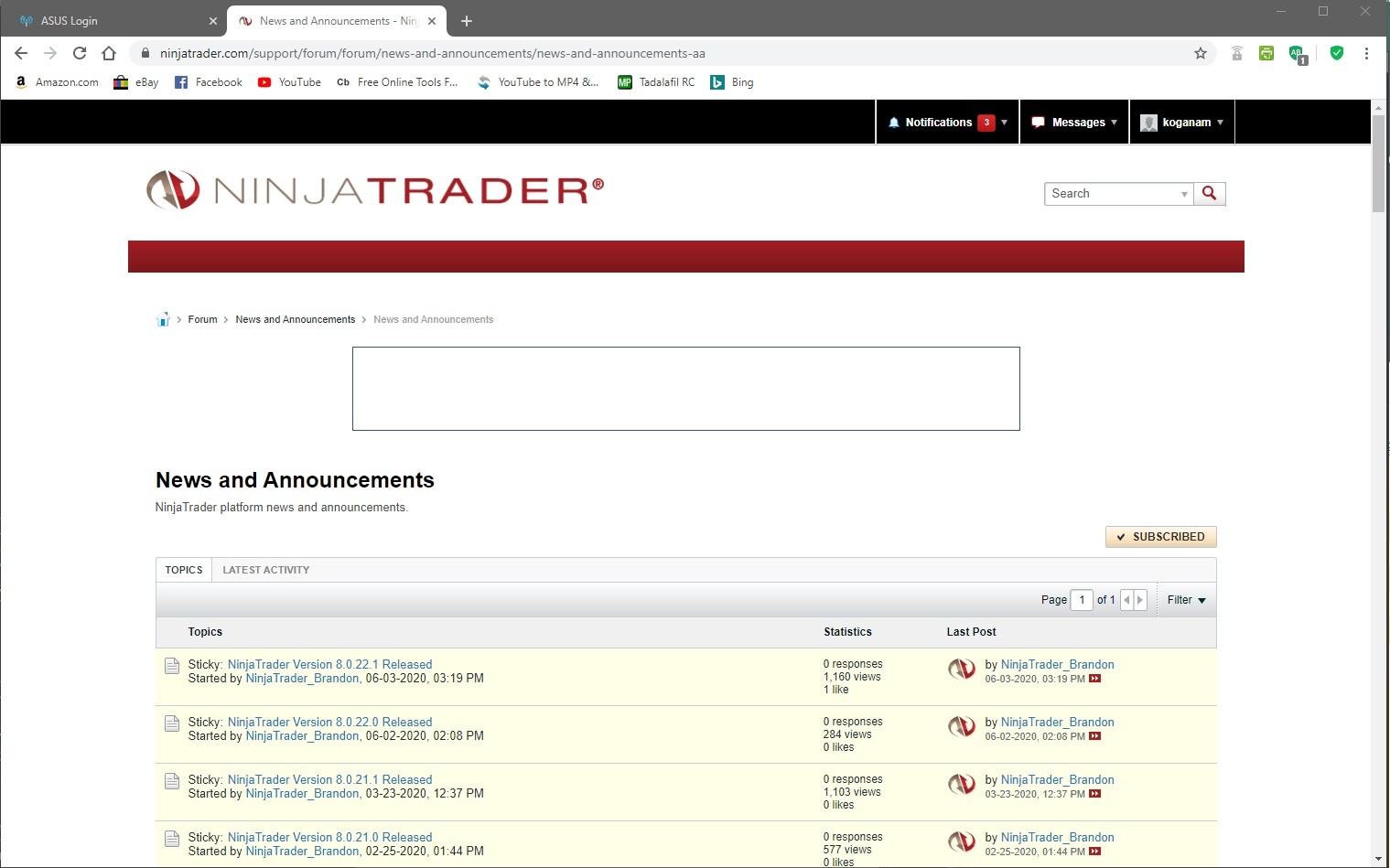1390x868 pixels.
Task: Open the eBay bookmark
Action: pyautogui.click(x=135, y=82)
